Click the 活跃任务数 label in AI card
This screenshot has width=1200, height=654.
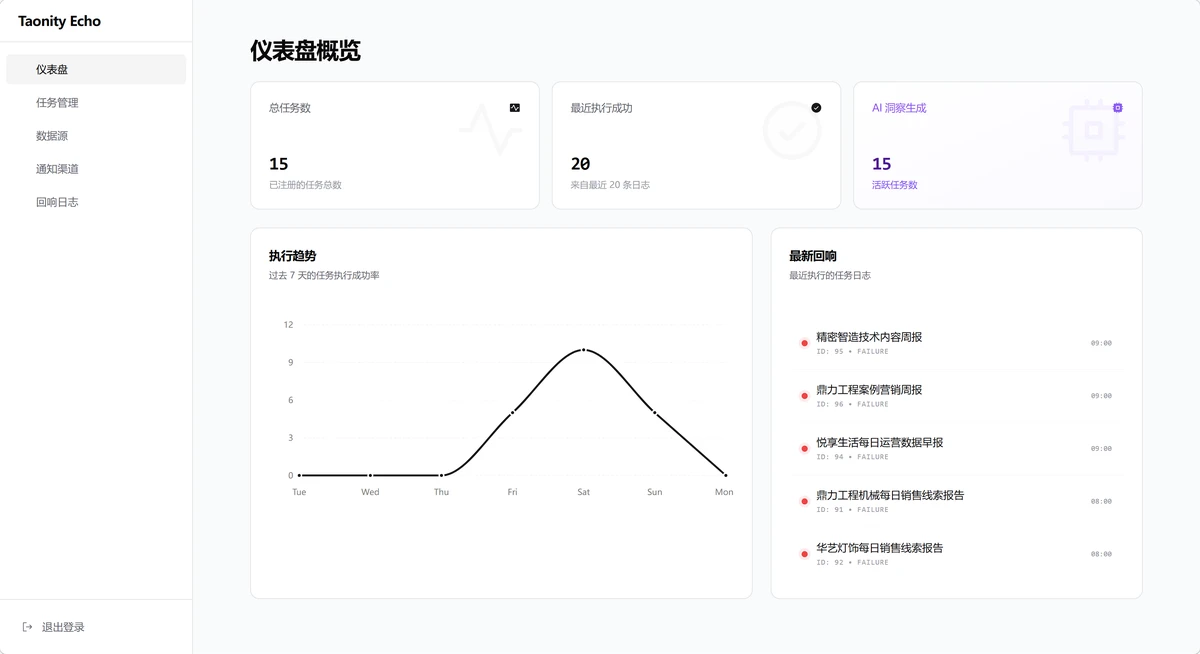pyautogui.click(x=894, y=185)
